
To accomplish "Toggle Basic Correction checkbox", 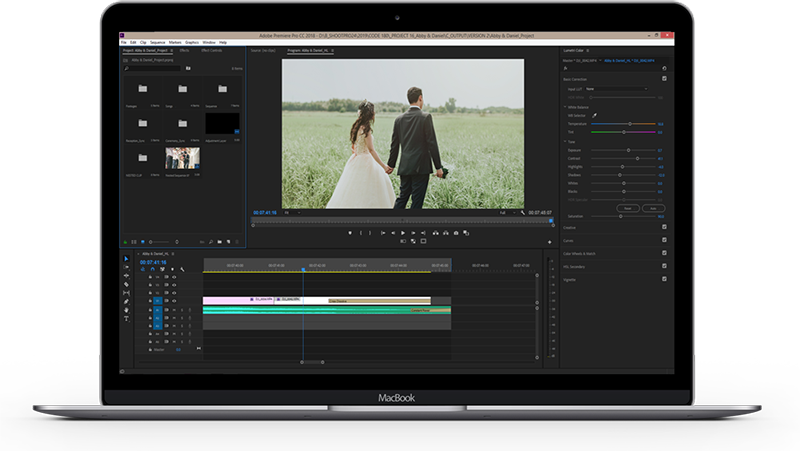I will coord(664,79).
